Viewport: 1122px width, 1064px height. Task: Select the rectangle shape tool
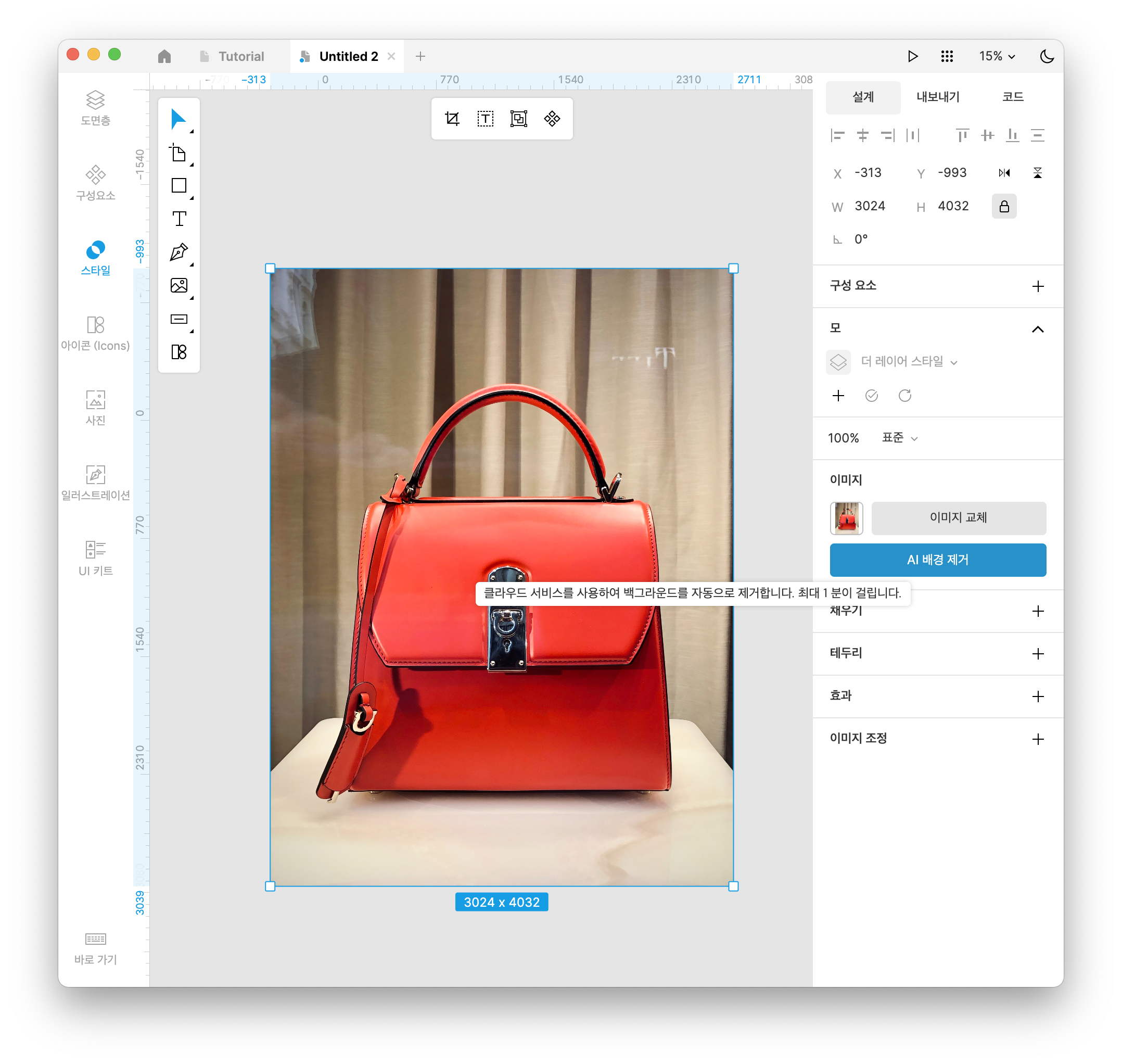[x=178, y=185]
